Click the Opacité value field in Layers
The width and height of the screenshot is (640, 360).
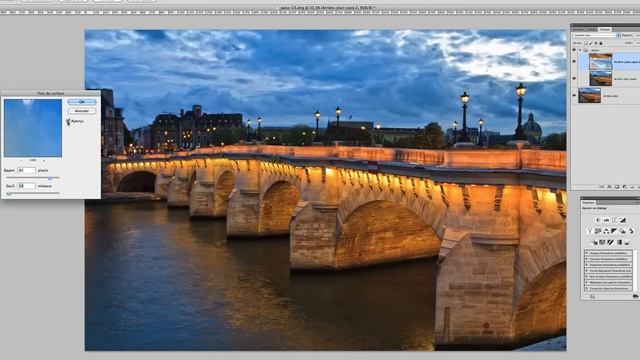click(x=637, y=36)
